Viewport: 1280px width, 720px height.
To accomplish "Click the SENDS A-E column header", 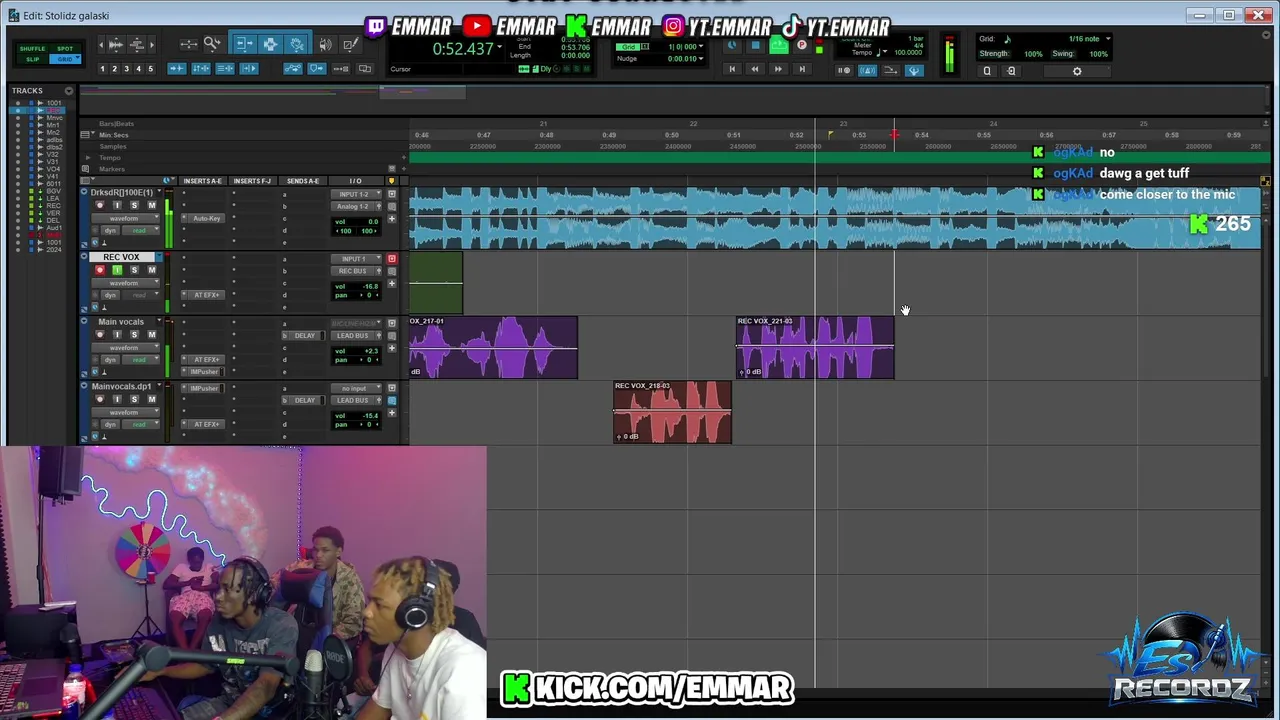I will click(303, 181).
